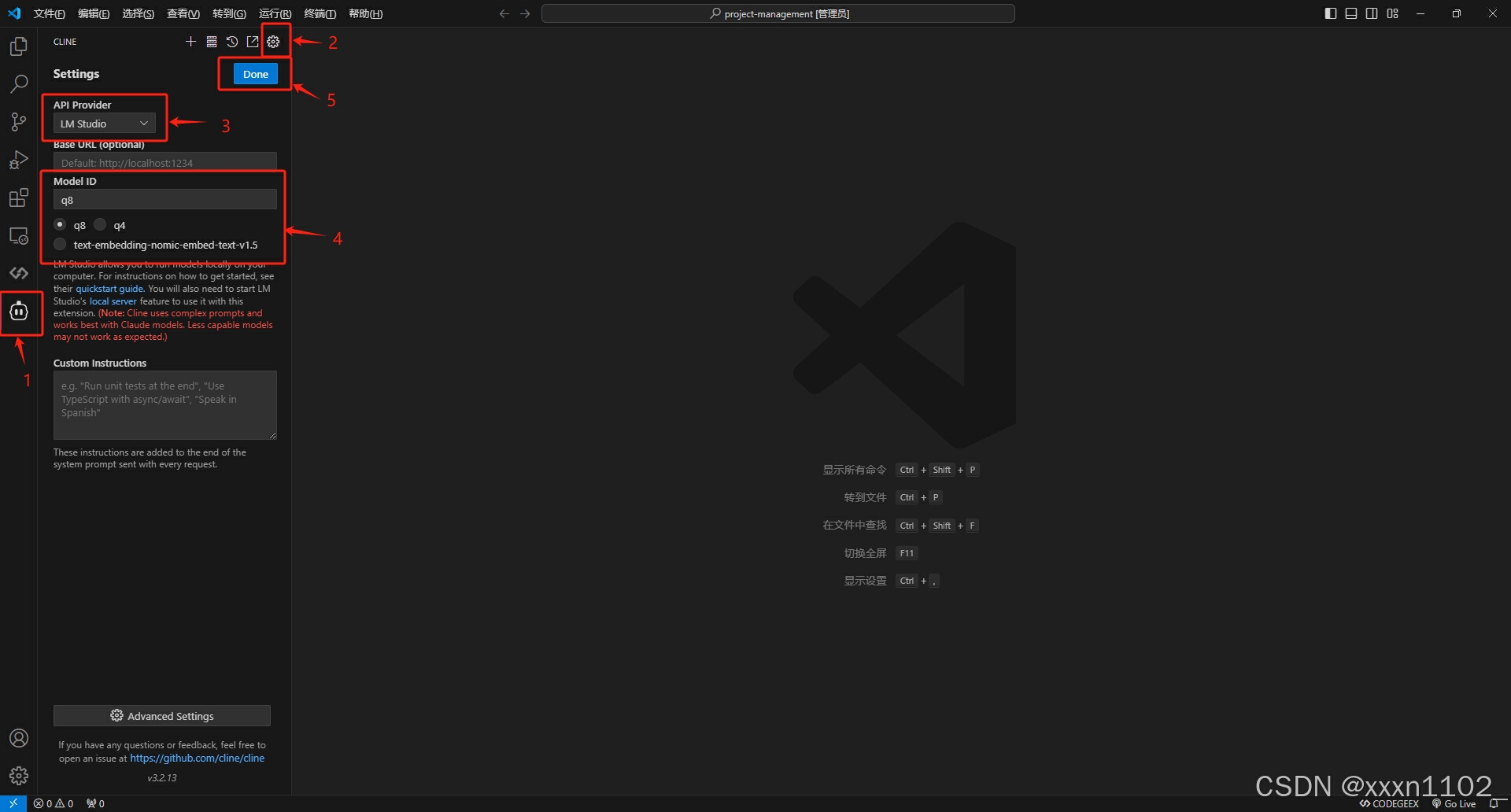The image size is (1511, 812).
Task: Follow the local server link
Action: [x=113, y=301]
